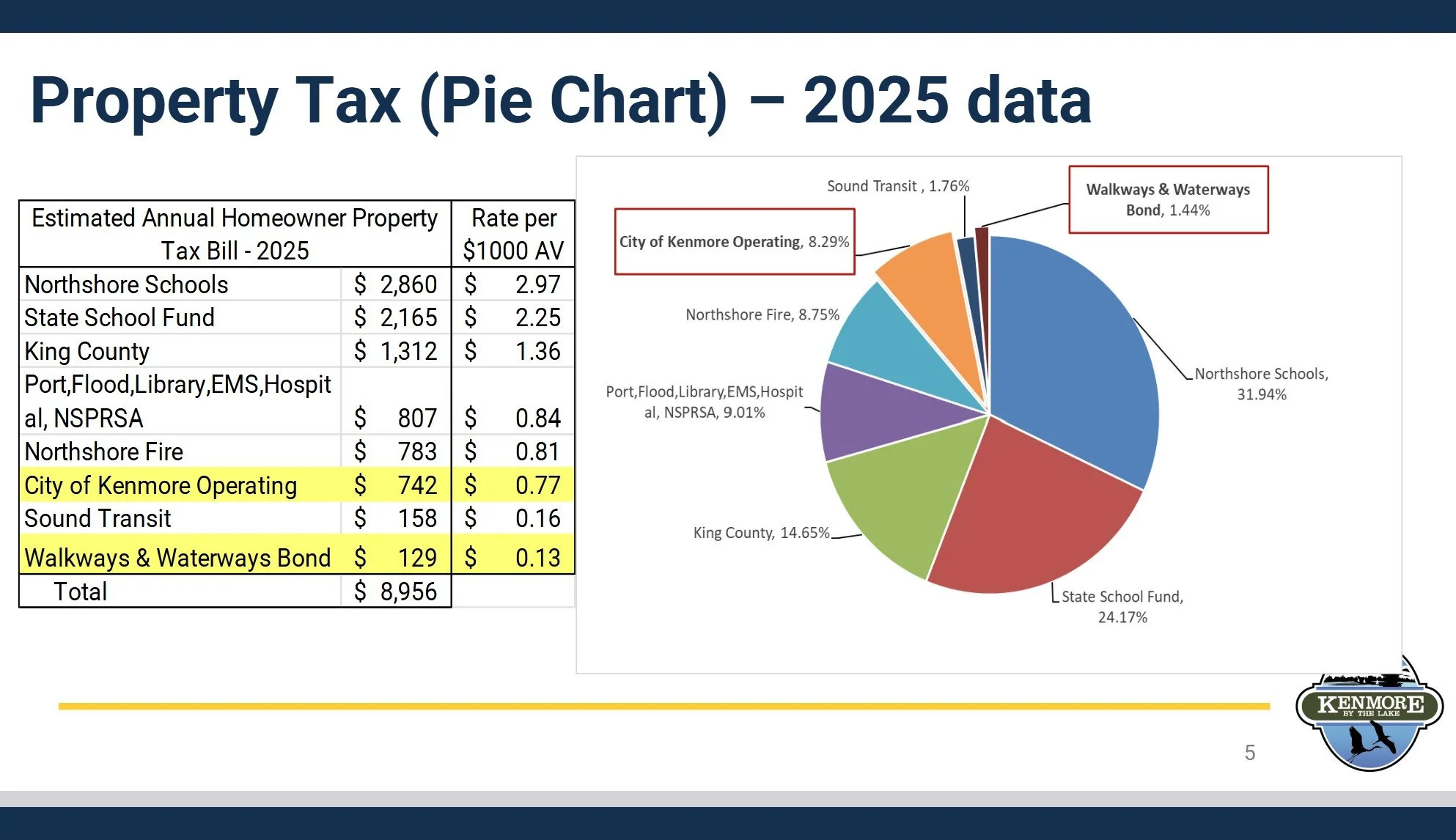Click the 'Northshore Fire, 8.75%' pie label
Image resolution: width=1456 pixels, height=840 pixels.
[x=762, y=314]
